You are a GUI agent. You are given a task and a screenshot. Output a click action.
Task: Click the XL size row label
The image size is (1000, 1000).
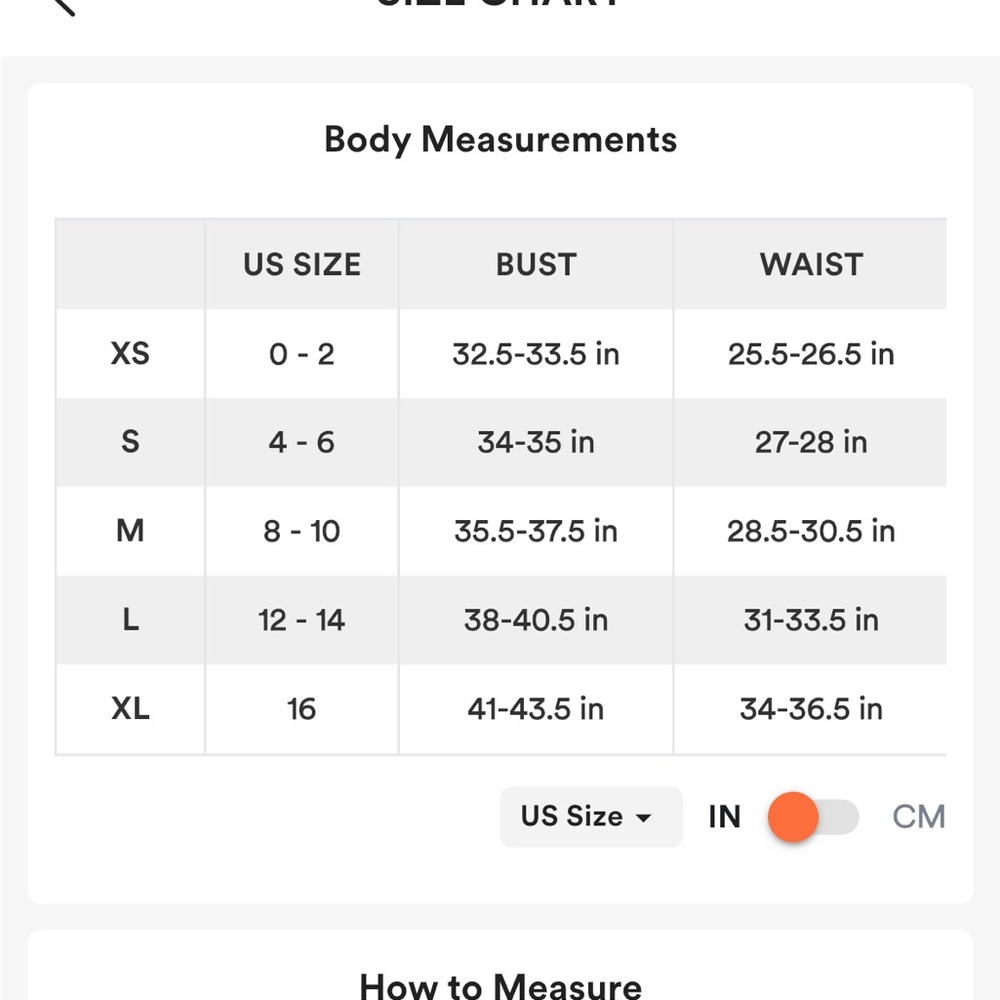click(x=130, y=709)
